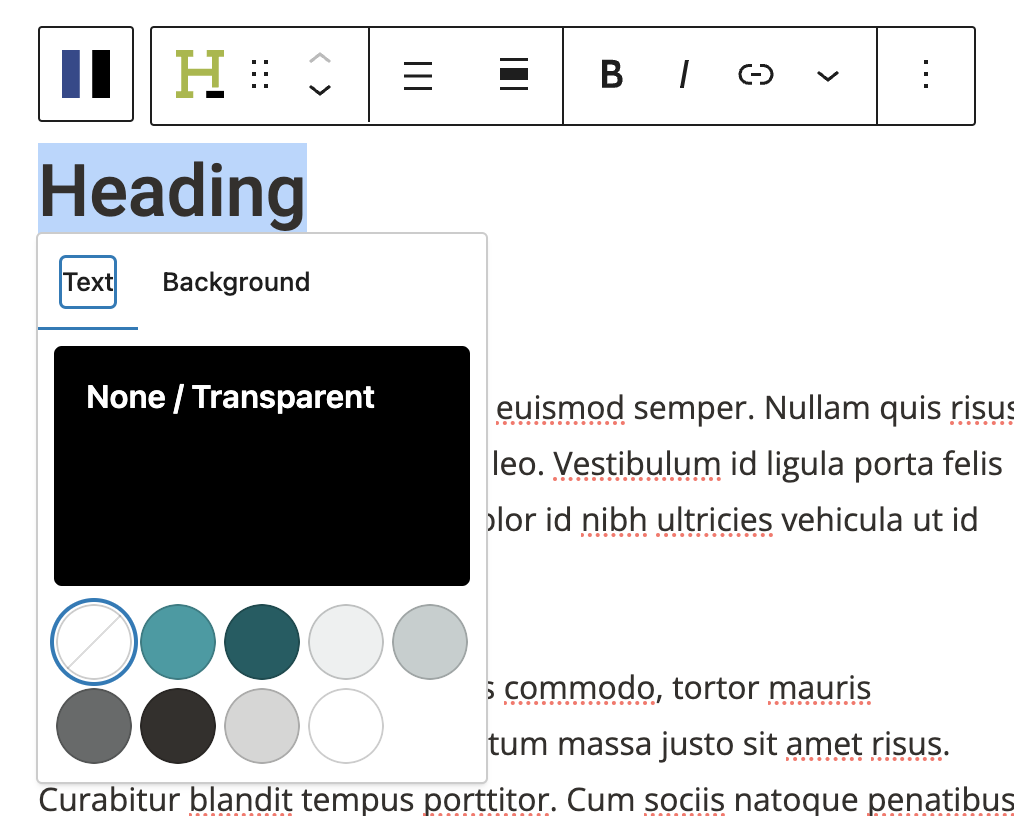1014x816 pixels.
Task: Move the block down
Action: pyautogui.click(x=319, y=90)
